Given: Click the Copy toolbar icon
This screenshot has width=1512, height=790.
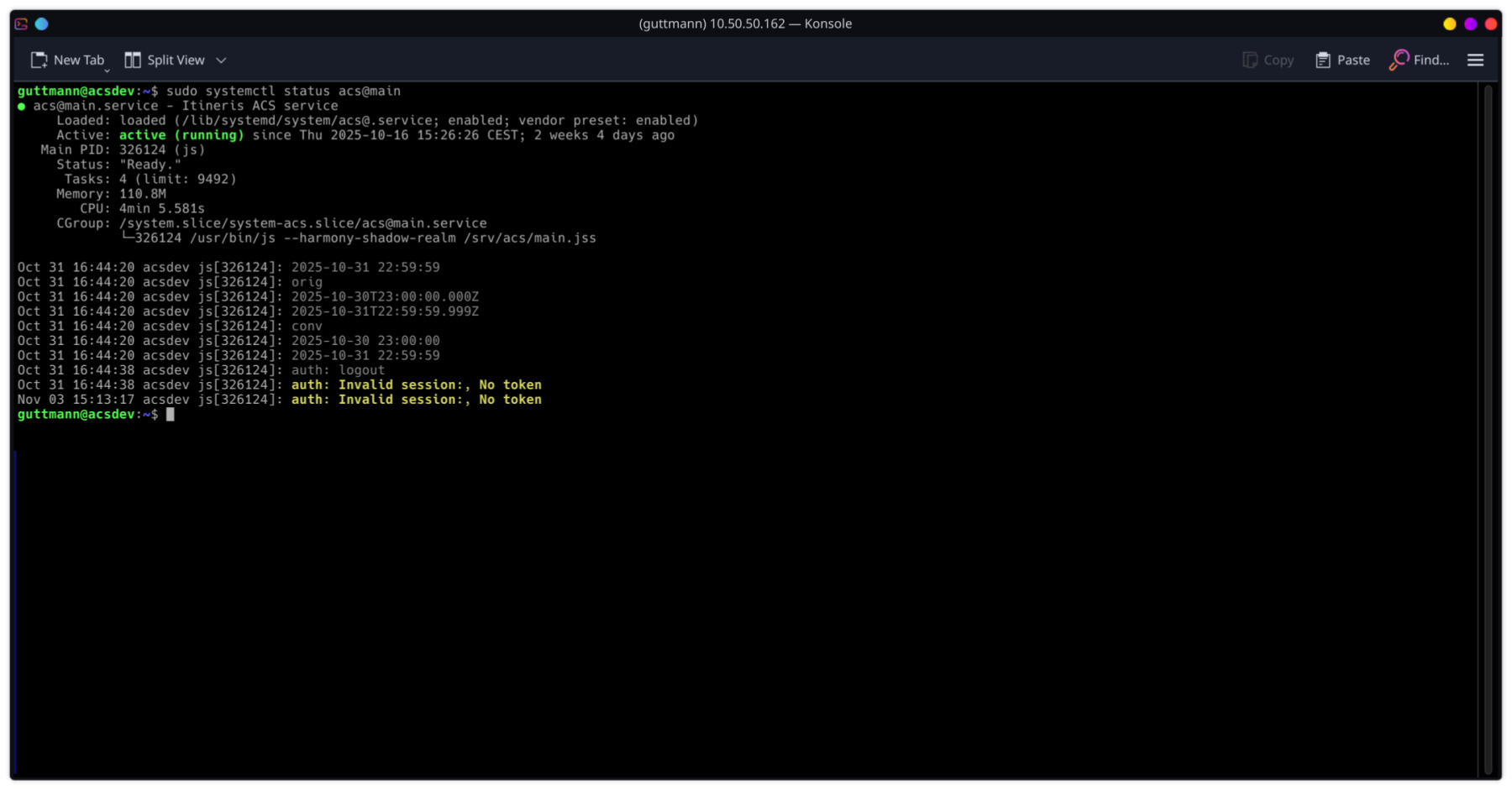Looking at the screenshot, I should tap(1250, 60).
